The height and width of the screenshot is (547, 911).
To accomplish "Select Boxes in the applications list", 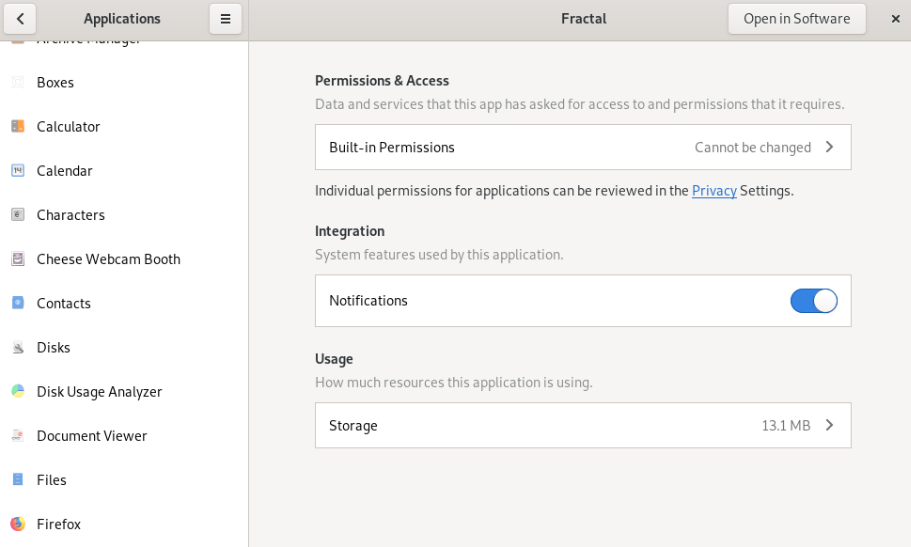I will (x=55, y=82).
